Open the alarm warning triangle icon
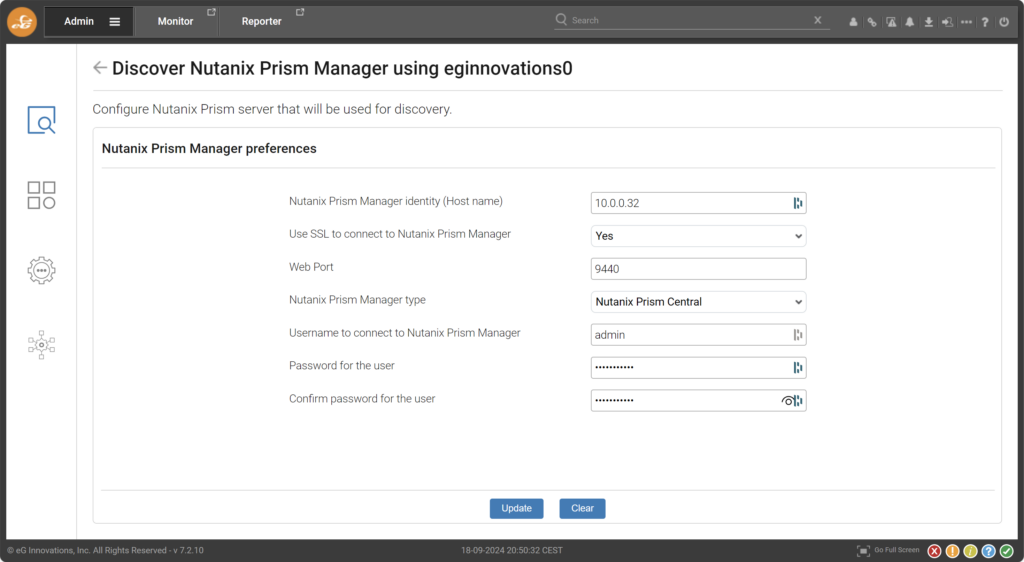The width and height of the screenshot is (1024, 562). click(891, 22)
